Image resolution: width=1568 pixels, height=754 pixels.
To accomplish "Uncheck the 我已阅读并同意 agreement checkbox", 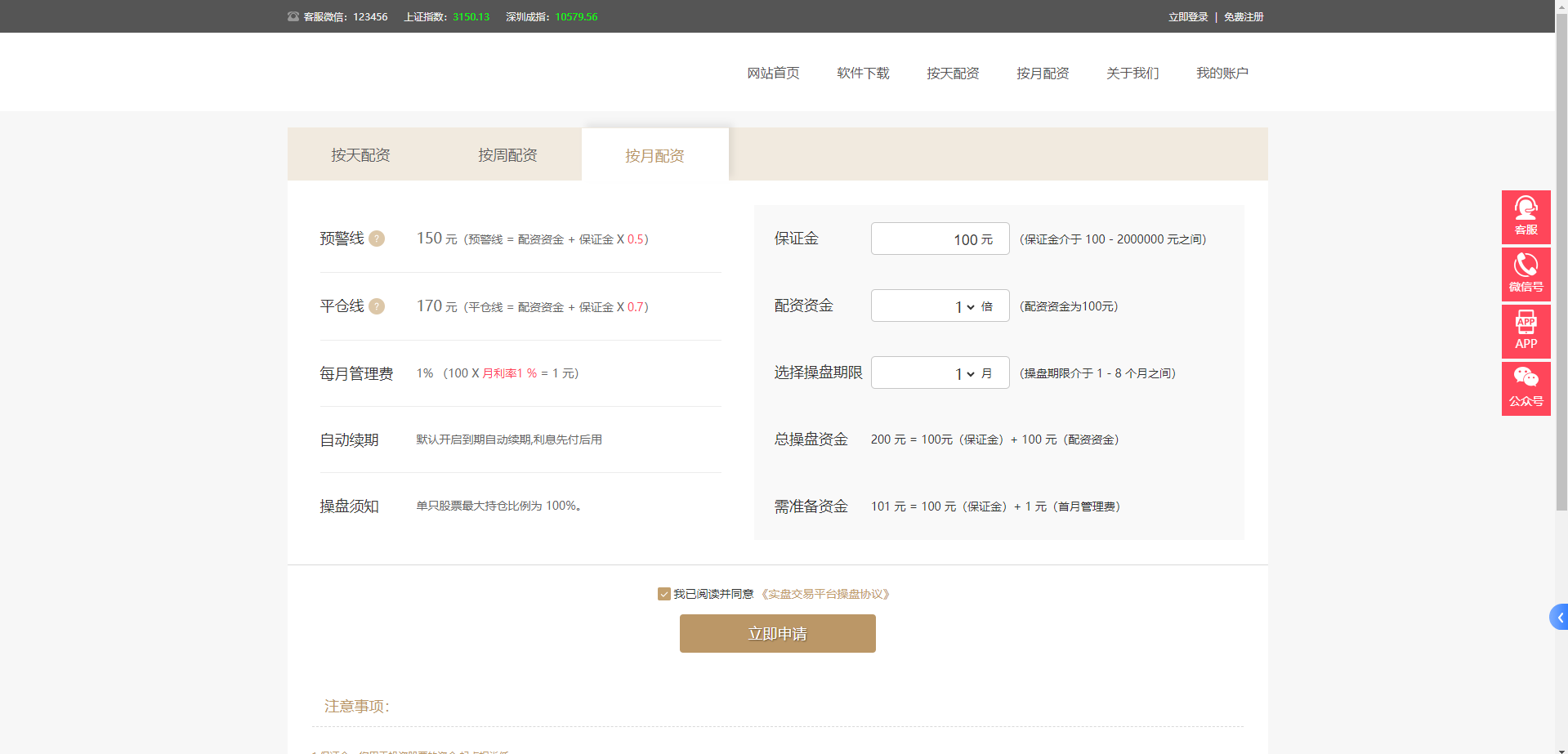I will (x=664, y=594).
